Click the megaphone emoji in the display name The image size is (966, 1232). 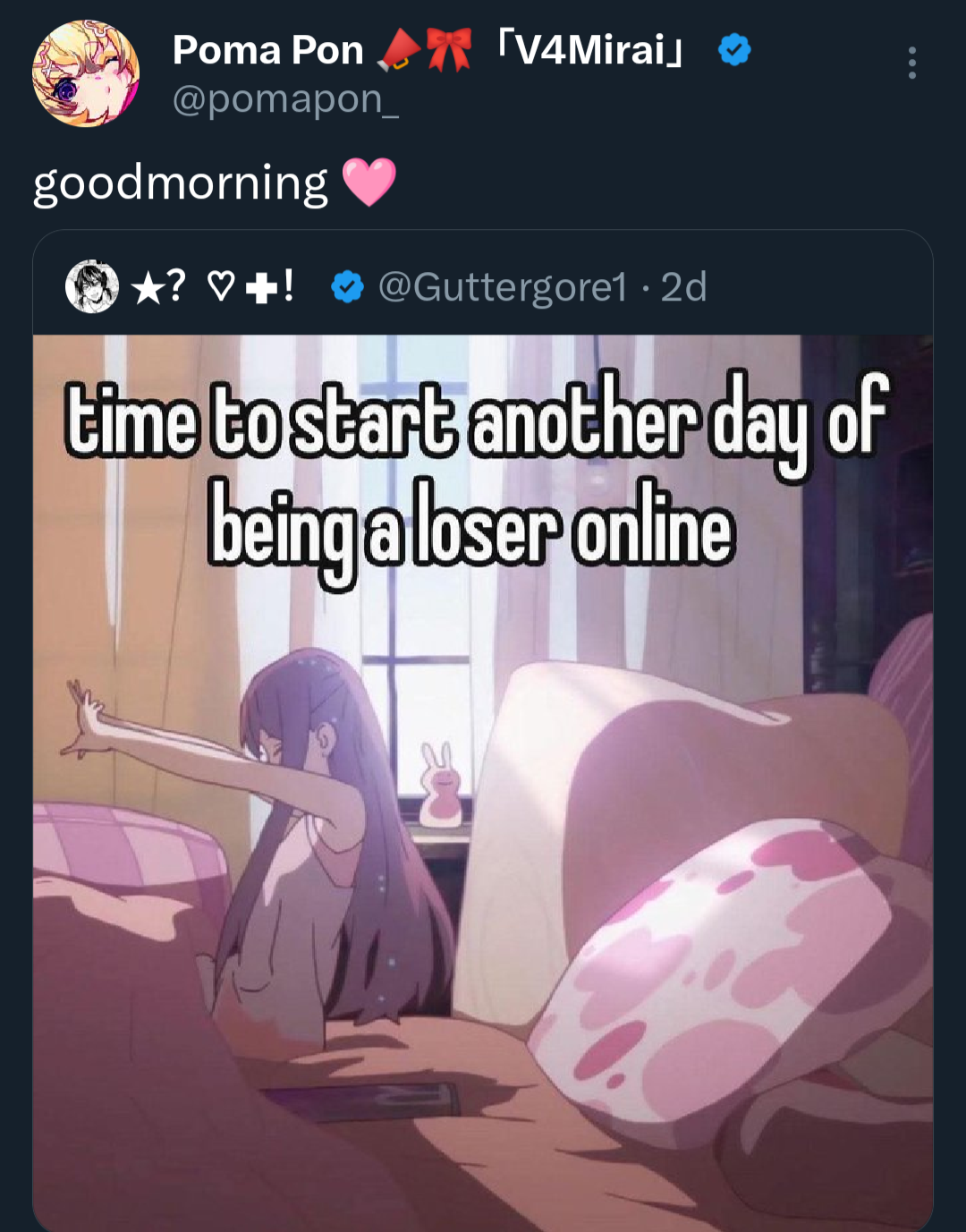tap(398, 50)
